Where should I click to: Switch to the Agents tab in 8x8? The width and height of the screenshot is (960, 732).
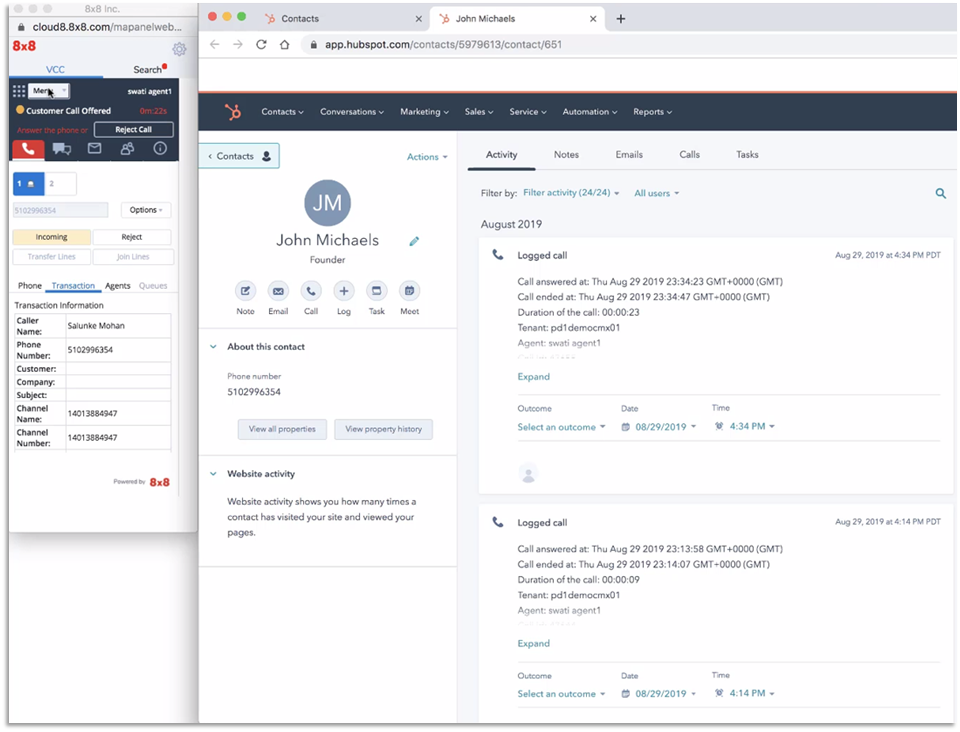tap(118, 286)
